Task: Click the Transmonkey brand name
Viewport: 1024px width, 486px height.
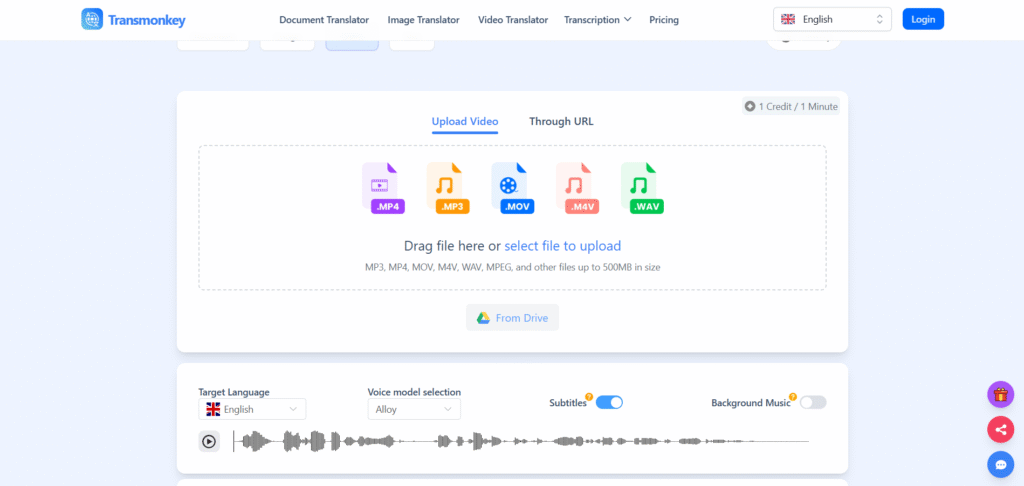Action: pyautogui.click(x=146, y=20)
